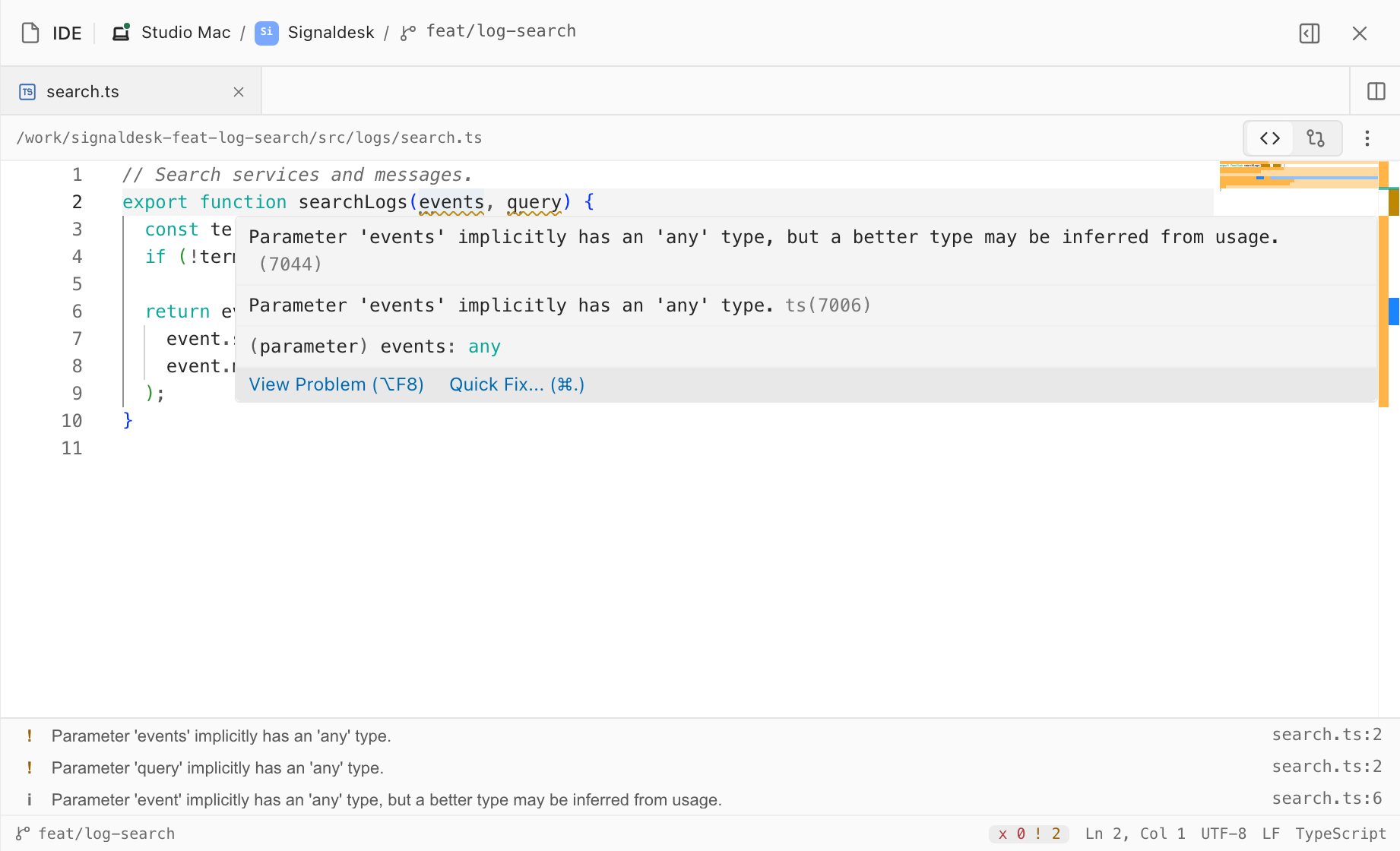Click the minimap code overview
1400x851 pixels.
[1298, 176]
